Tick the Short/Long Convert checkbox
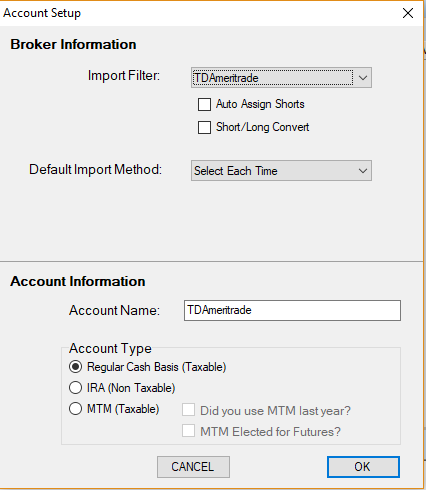 (x=204, y=127)
